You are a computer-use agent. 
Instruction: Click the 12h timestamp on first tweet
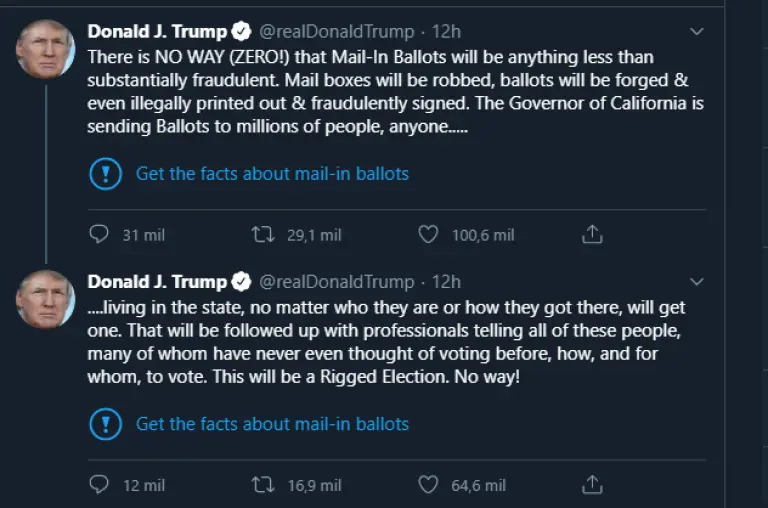point(446,31)
